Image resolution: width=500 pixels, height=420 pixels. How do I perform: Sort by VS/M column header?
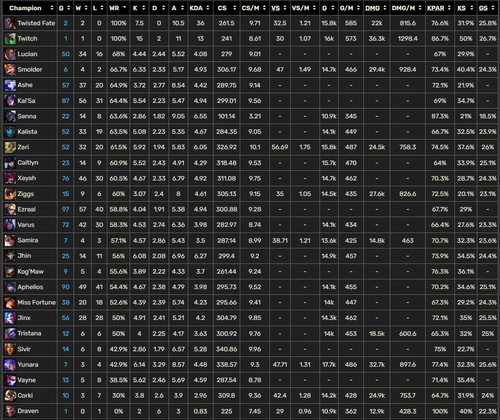click(305, 8)
